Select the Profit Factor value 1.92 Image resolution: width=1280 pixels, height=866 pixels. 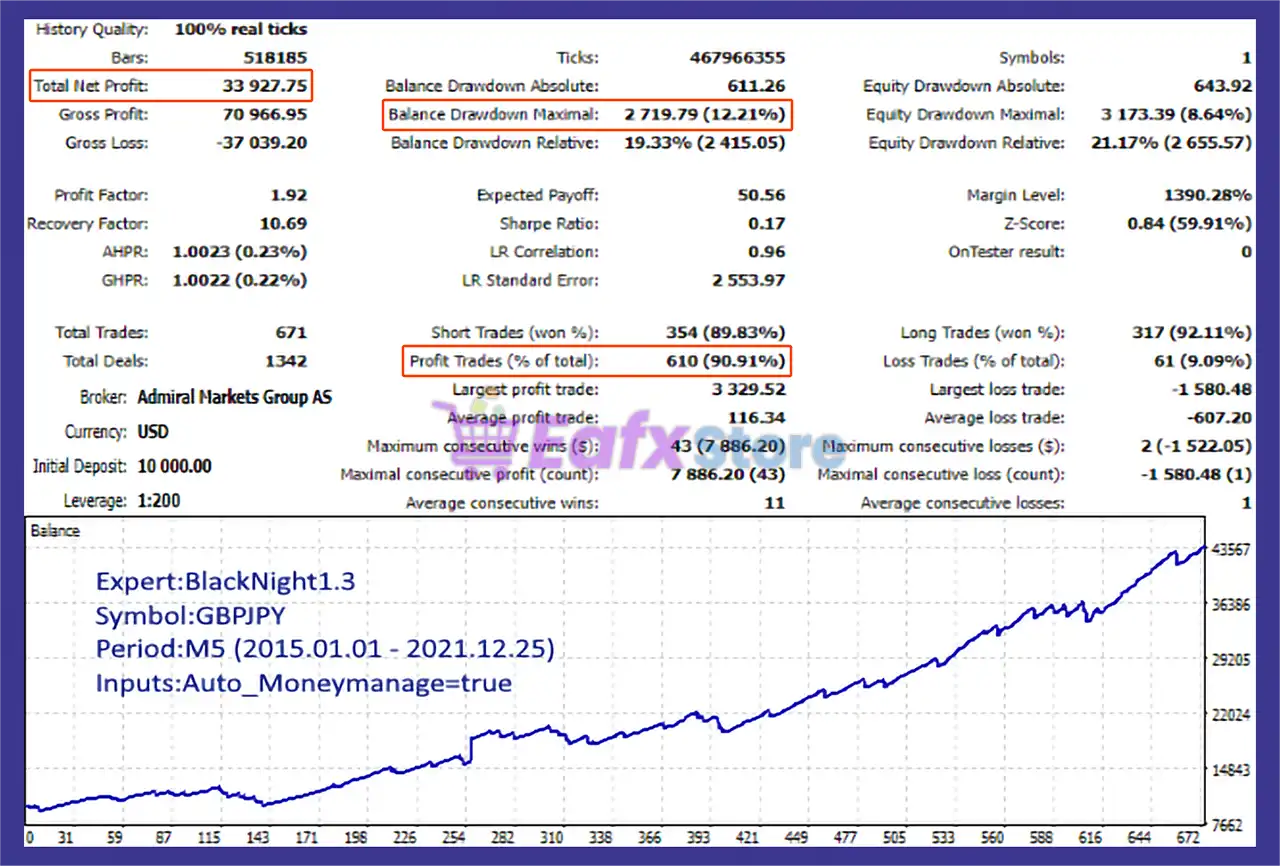pyautogui.click(x=293, y=194)
